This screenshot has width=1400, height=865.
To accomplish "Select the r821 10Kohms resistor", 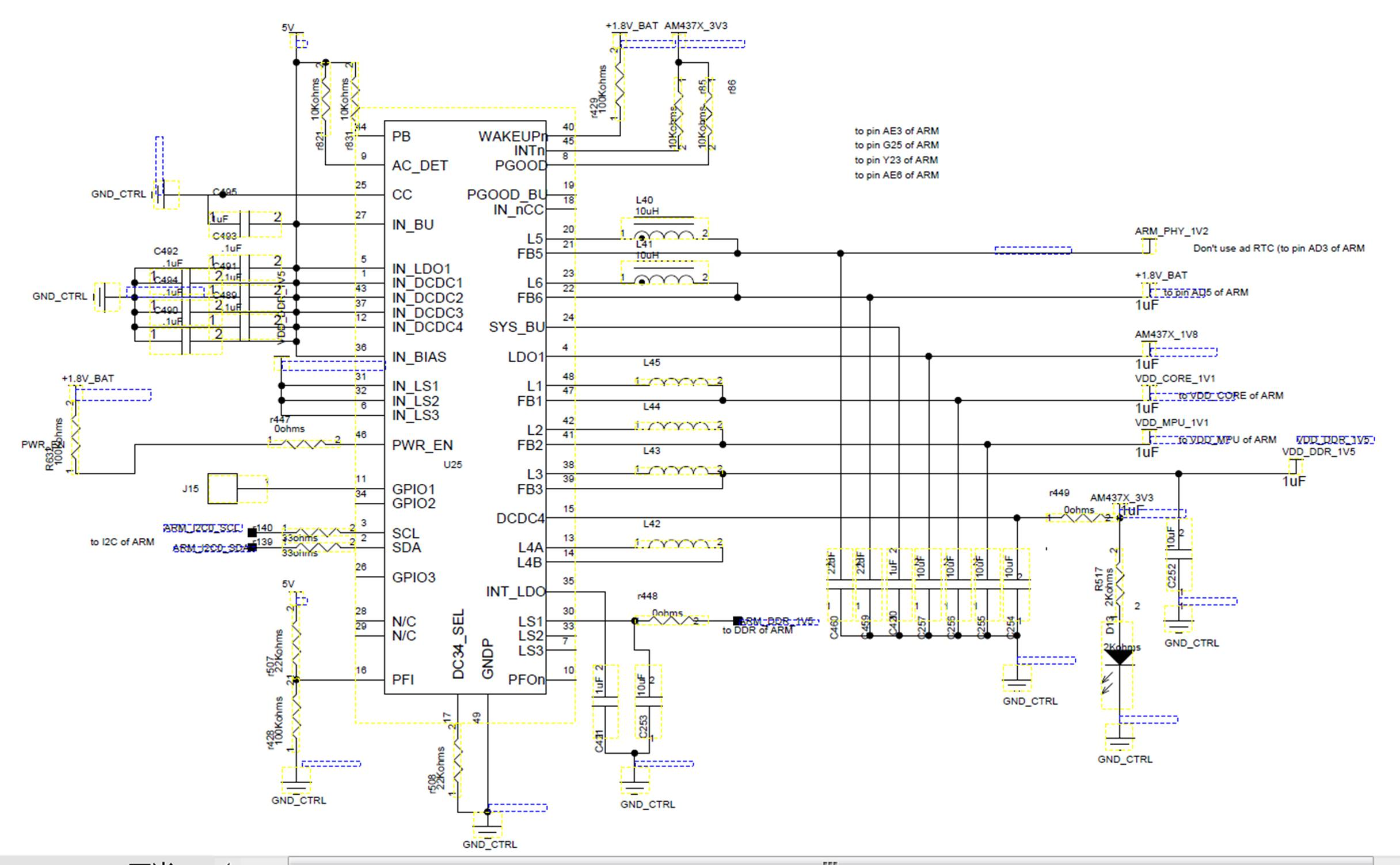I will 325,99.
